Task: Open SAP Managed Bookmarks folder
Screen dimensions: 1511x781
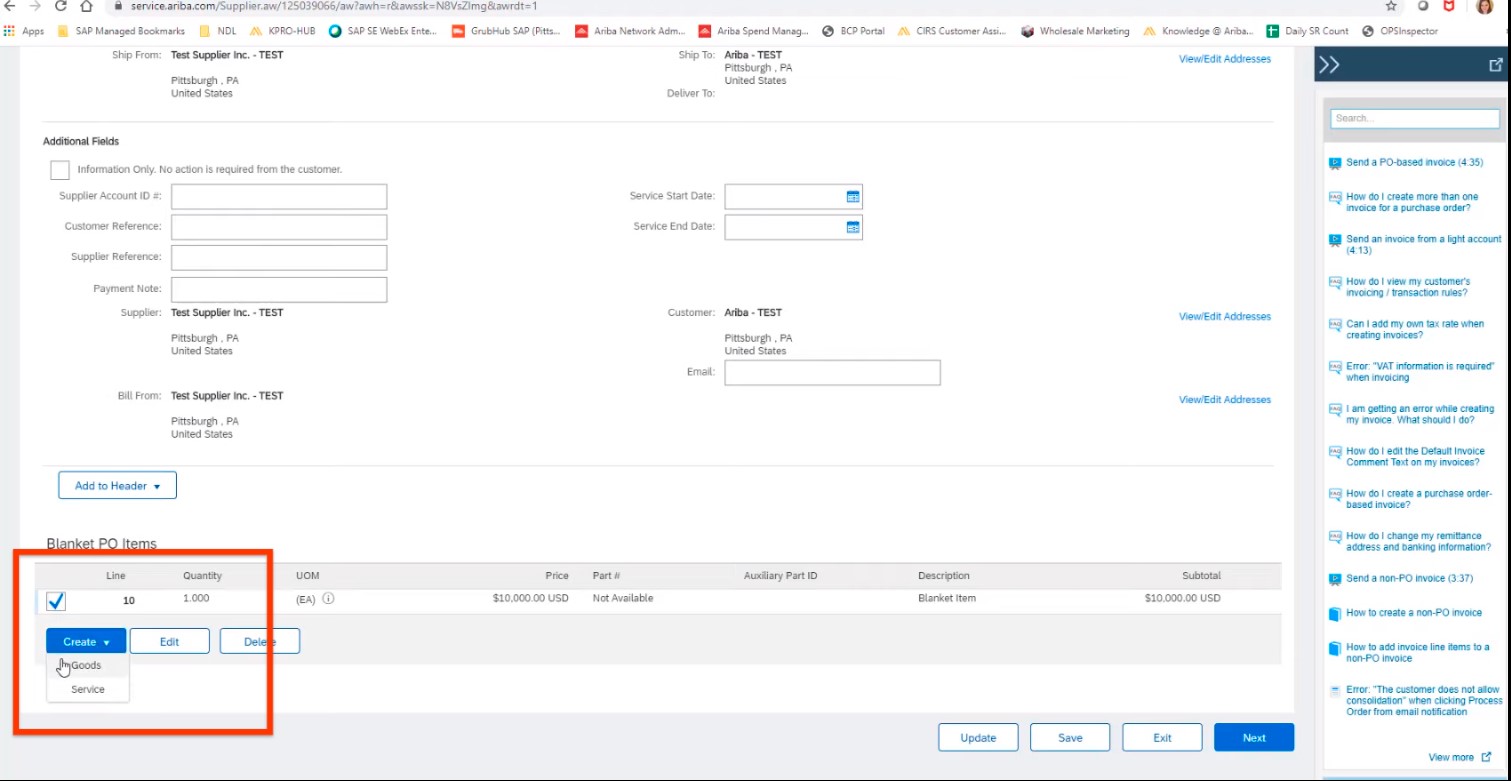Action: (121, 31)
